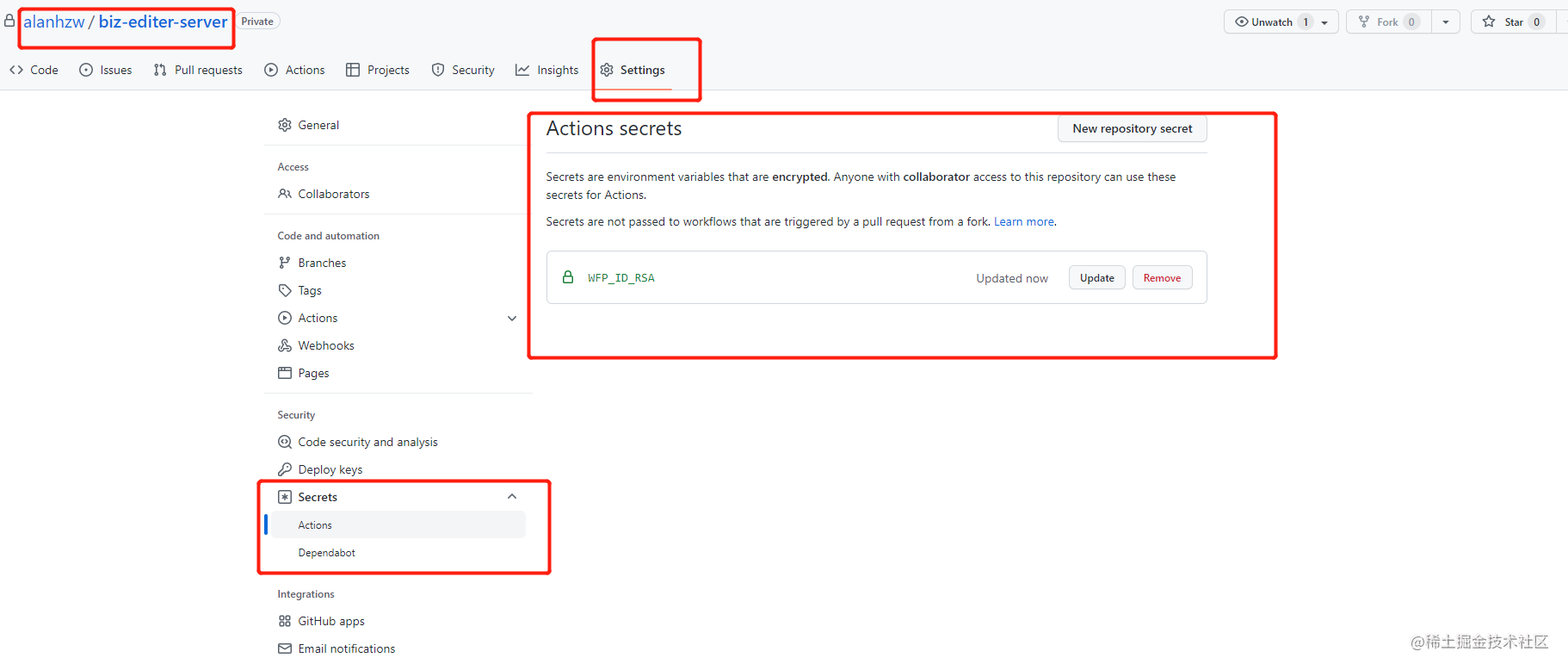The width and height of the screenshot is (1568, 670).
Task: Click the Issues circle icon
Action: 86,70
